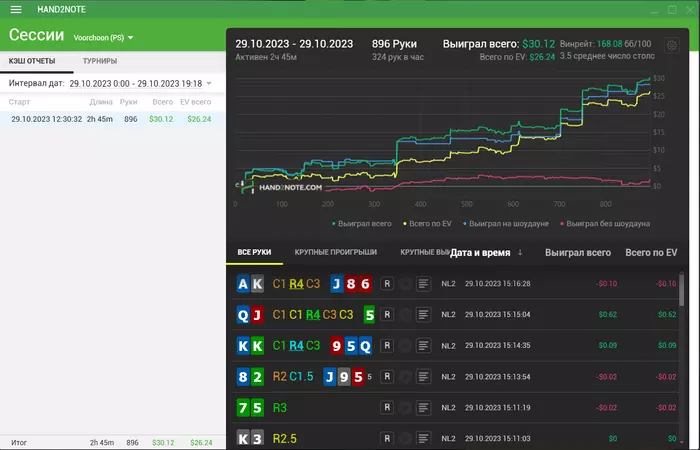The width and height of the screenshot is (700, 450).
Task: Click R replayer button for KK hand
Action: pos(387,346)
